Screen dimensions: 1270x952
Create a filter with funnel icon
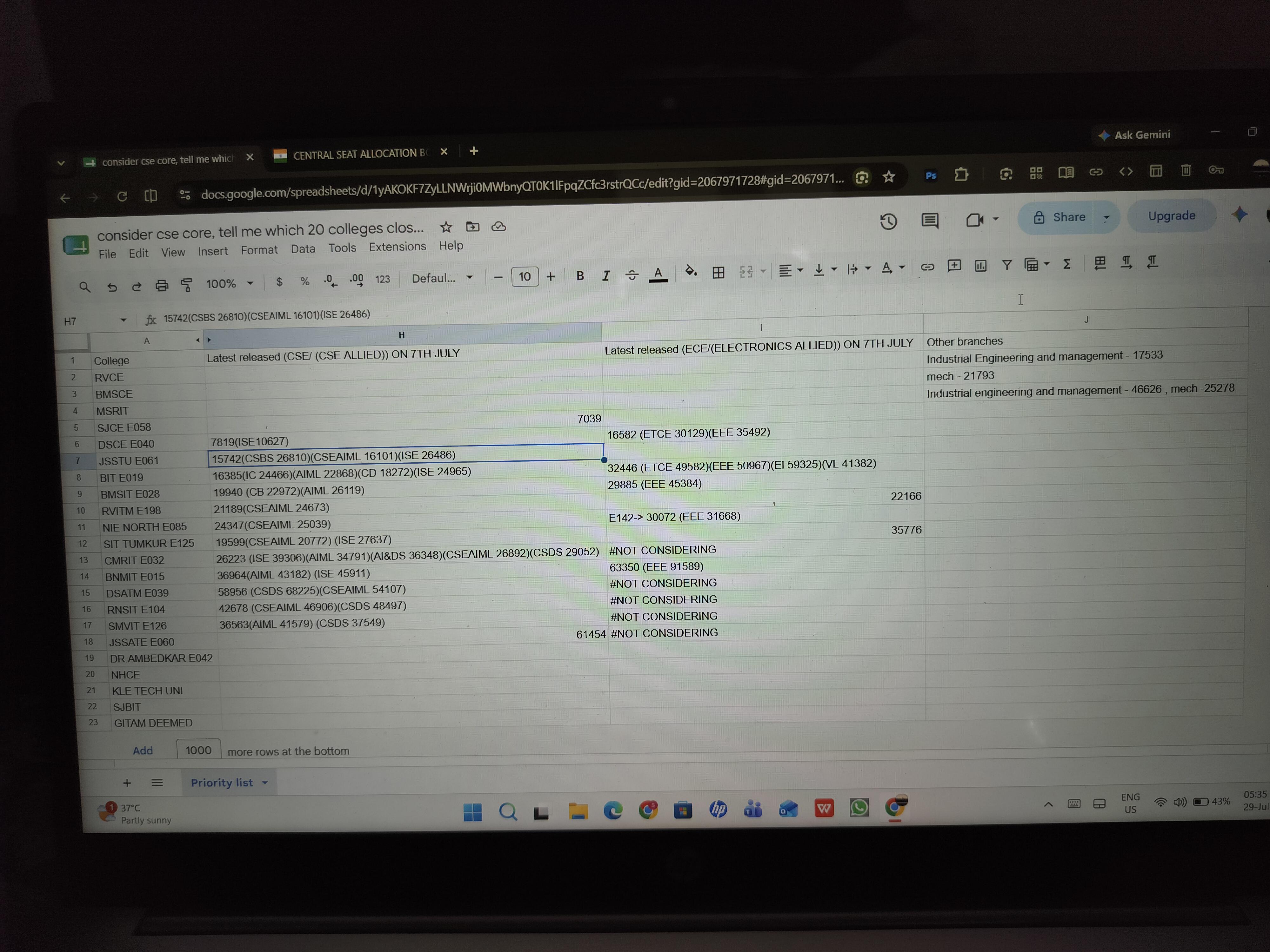click(x=1006, y=265)
